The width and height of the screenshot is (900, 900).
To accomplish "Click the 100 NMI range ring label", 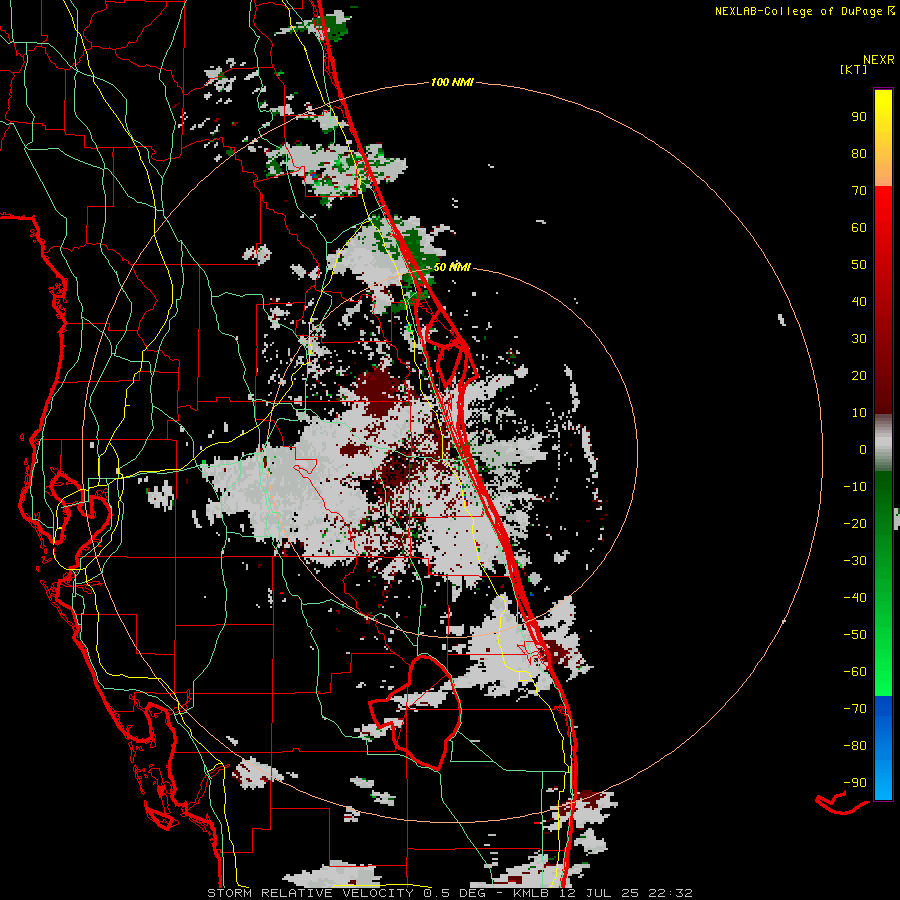I will [x=452, y=83].
